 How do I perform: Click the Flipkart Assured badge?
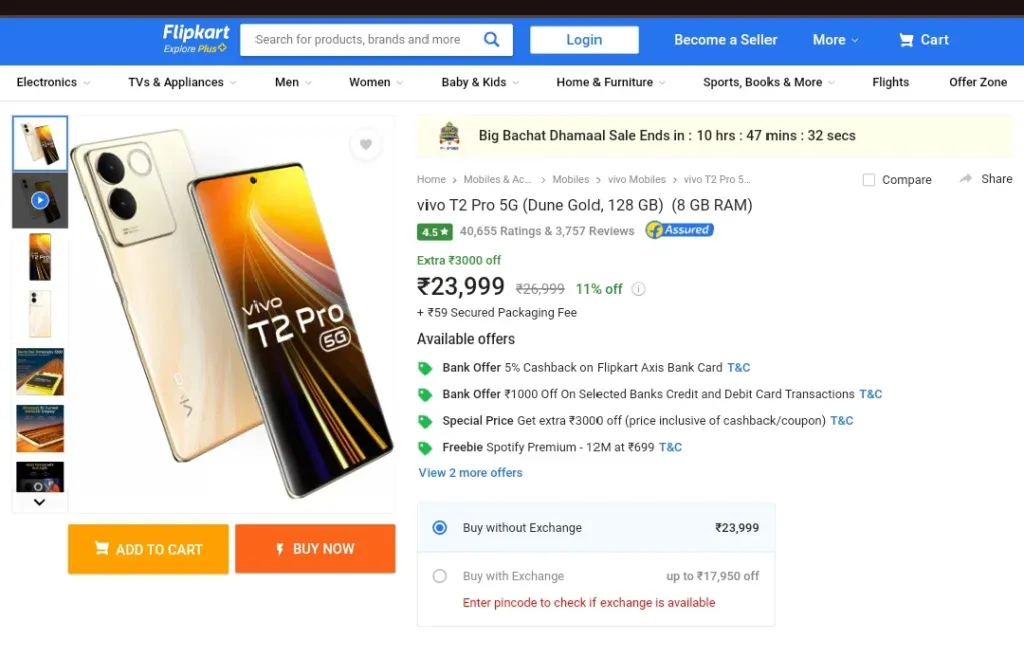click(679, 230)
